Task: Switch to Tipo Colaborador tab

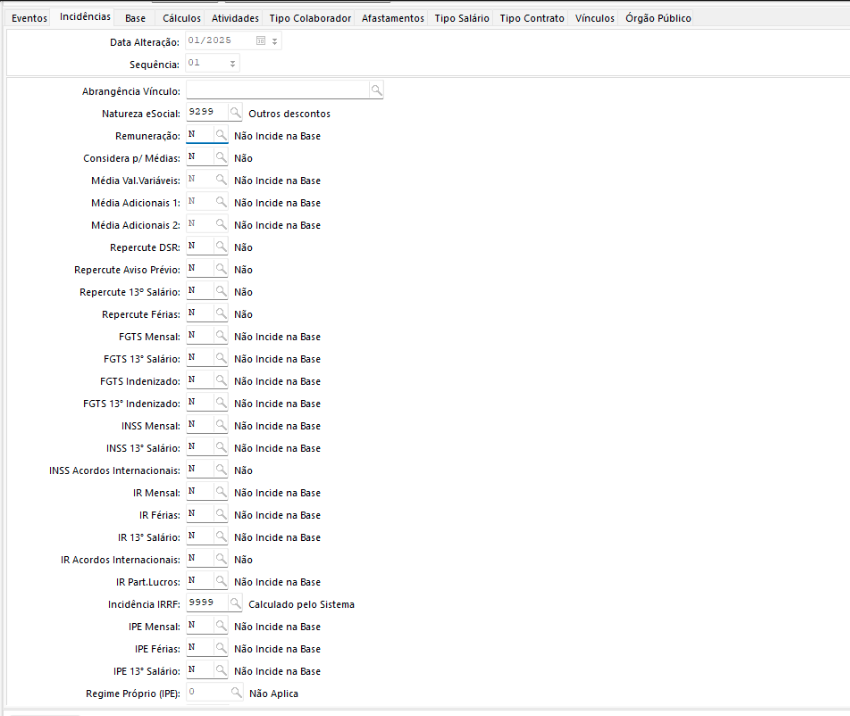Action: point(310,18)
